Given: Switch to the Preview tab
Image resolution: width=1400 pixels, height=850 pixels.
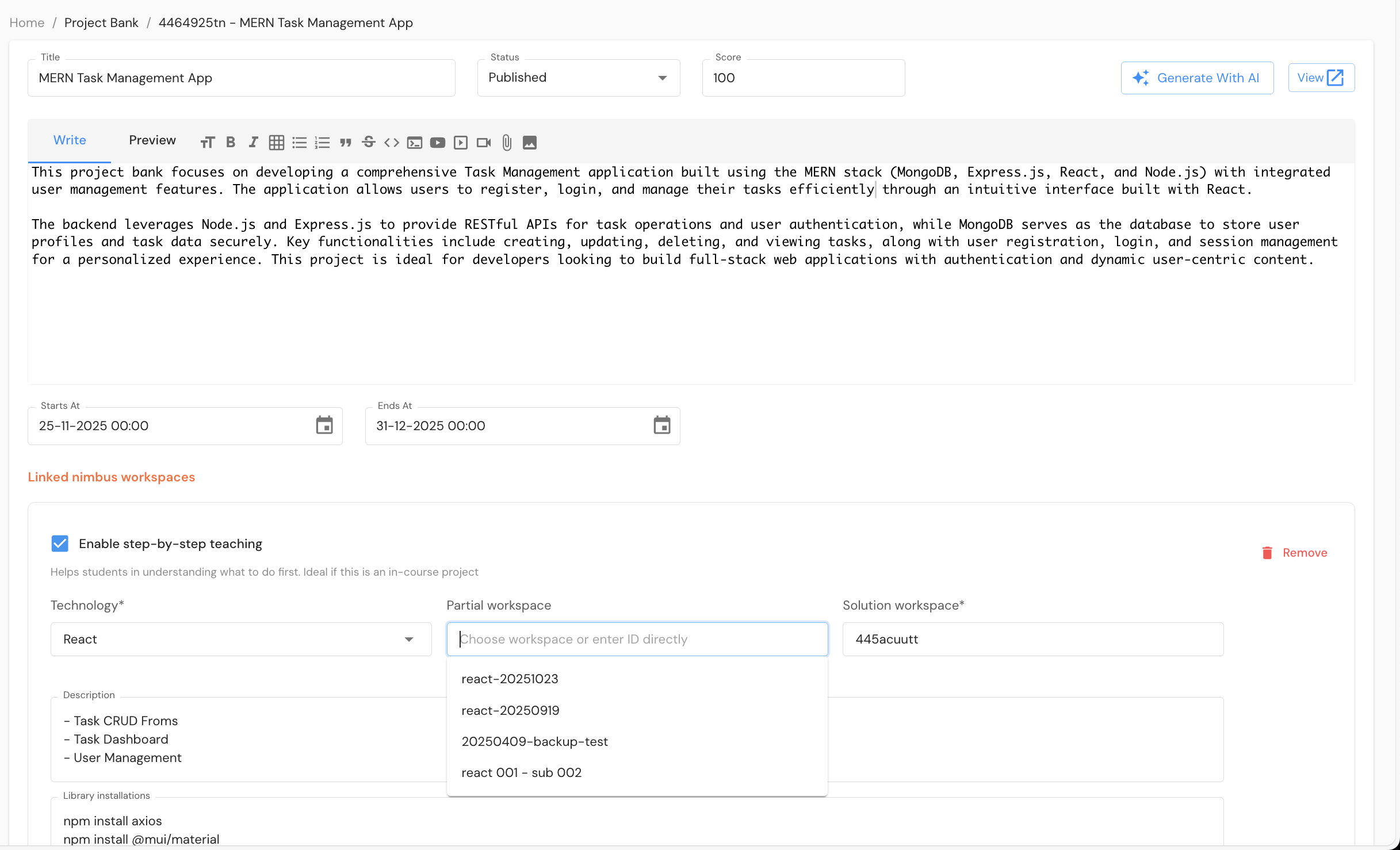Looking at the screenshot, I should (x=152, y=140).
